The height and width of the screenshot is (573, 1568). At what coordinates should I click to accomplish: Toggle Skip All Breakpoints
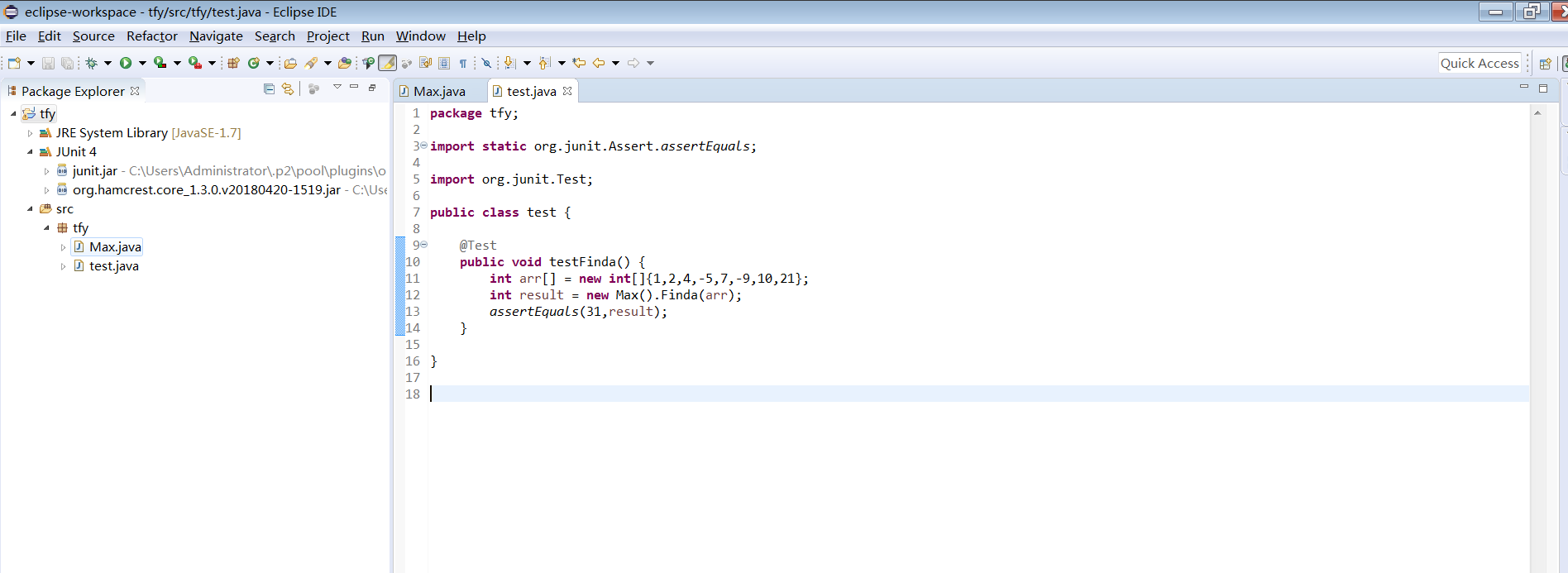click(x=486, y=63)
